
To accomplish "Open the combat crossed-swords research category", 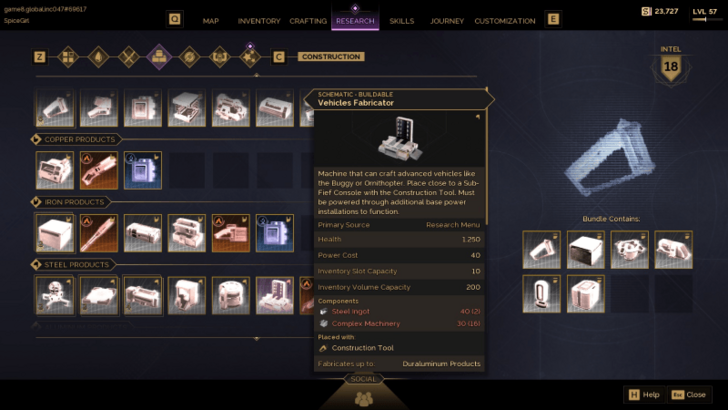I will 129,57.
